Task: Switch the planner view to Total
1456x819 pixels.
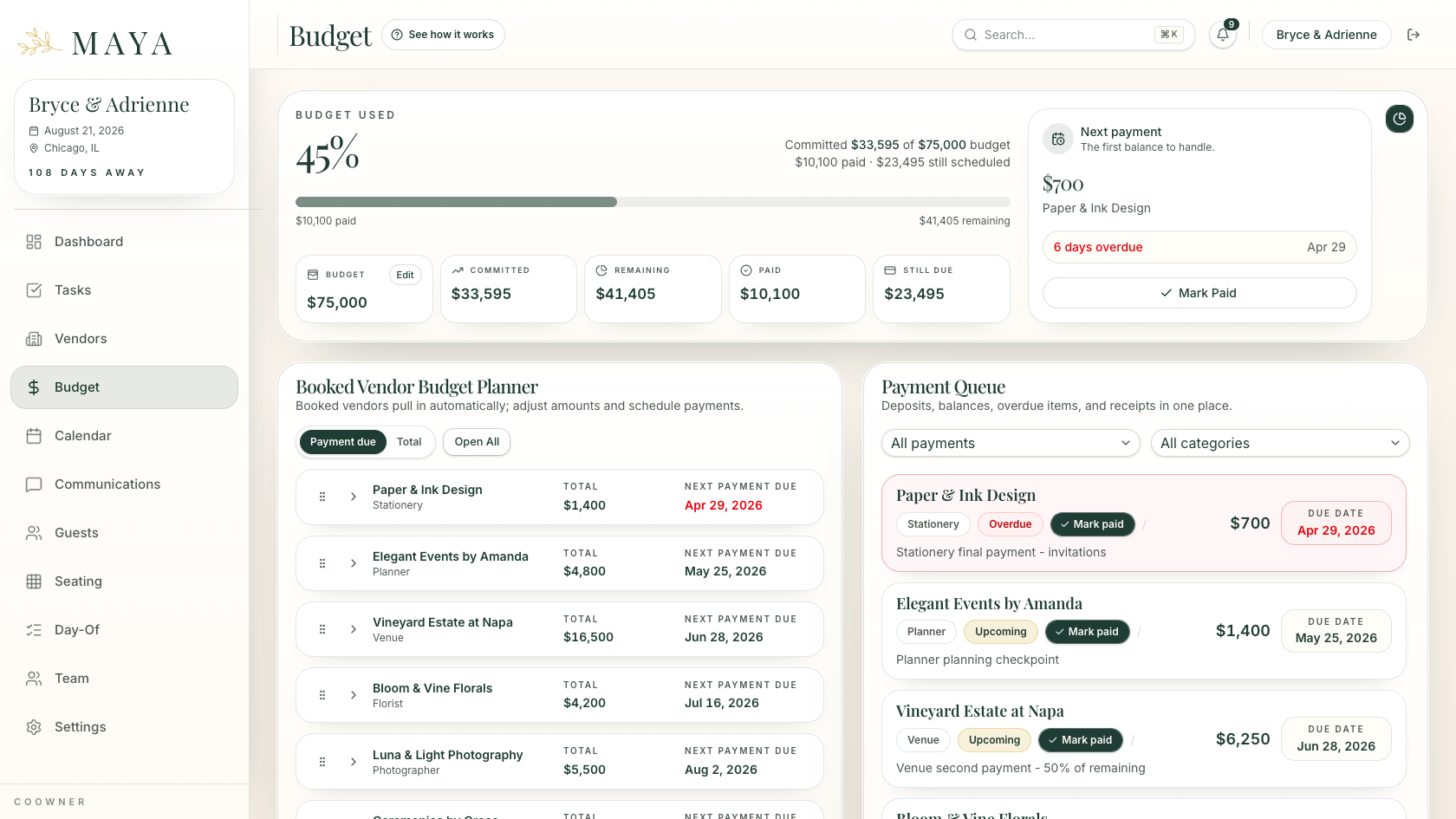Action: click(409, 442)
